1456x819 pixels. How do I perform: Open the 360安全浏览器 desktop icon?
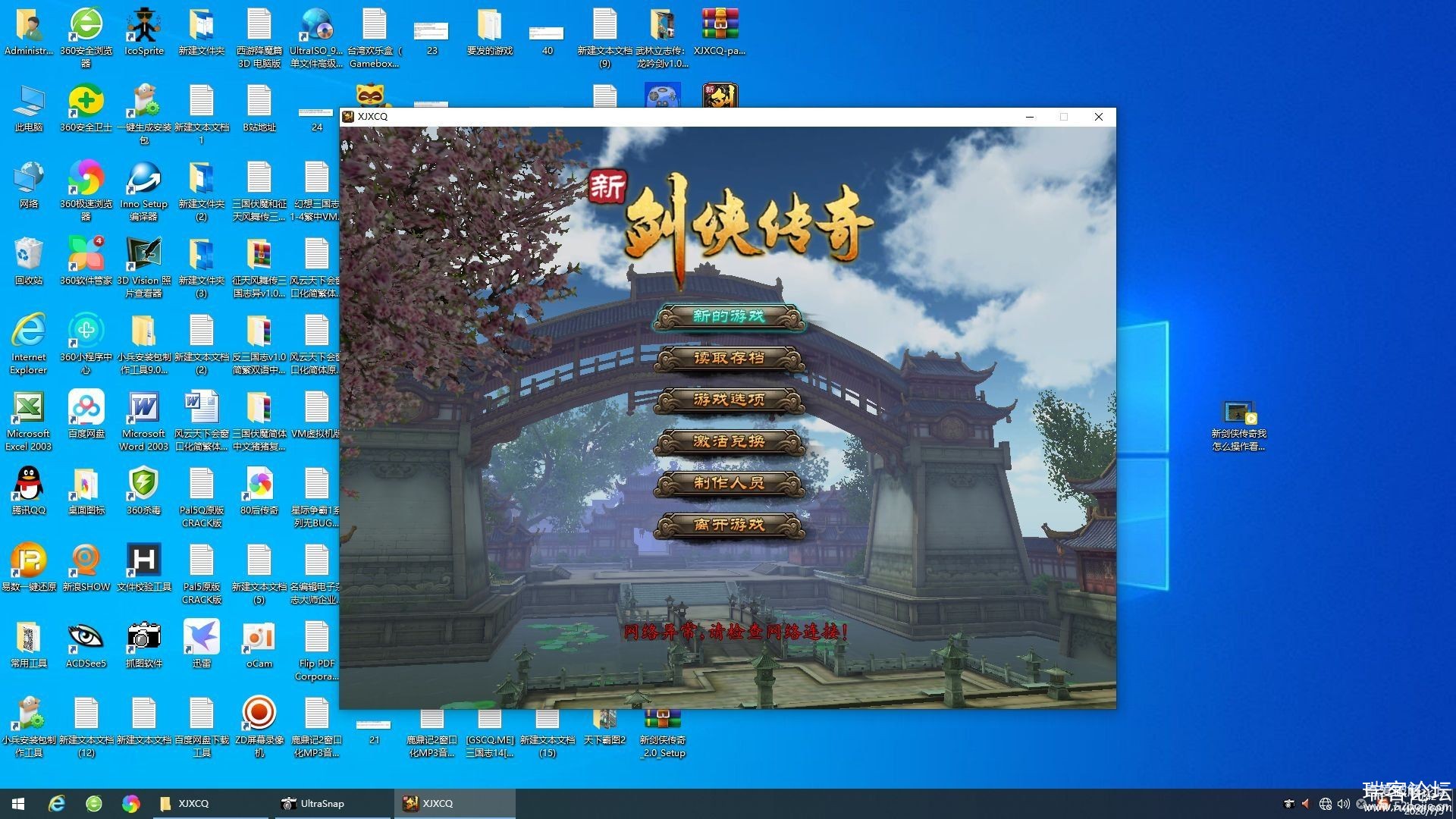point(86,37)
